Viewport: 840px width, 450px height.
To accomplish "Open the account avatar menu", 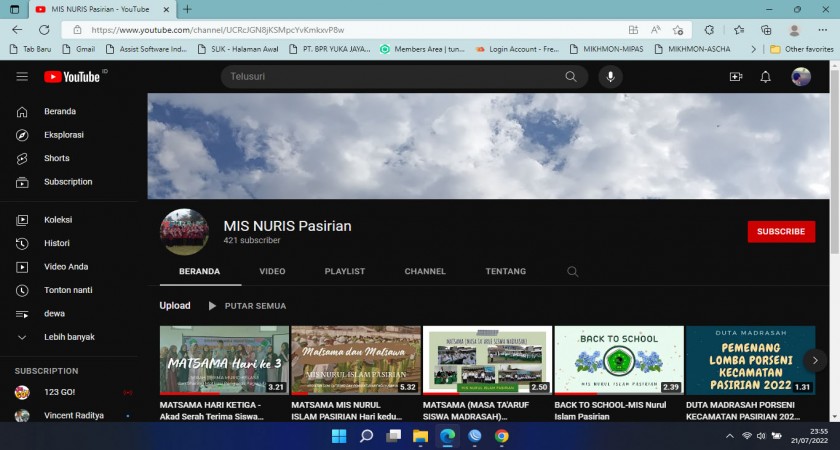I will point(801,77).
